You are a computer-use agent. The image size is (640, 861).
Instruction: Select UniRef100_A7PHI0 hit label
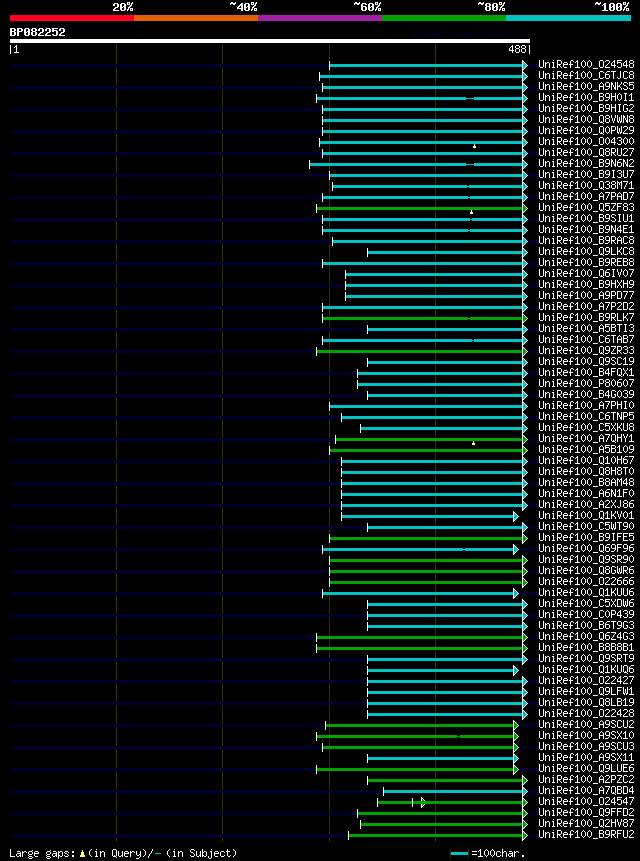point(586,406)
